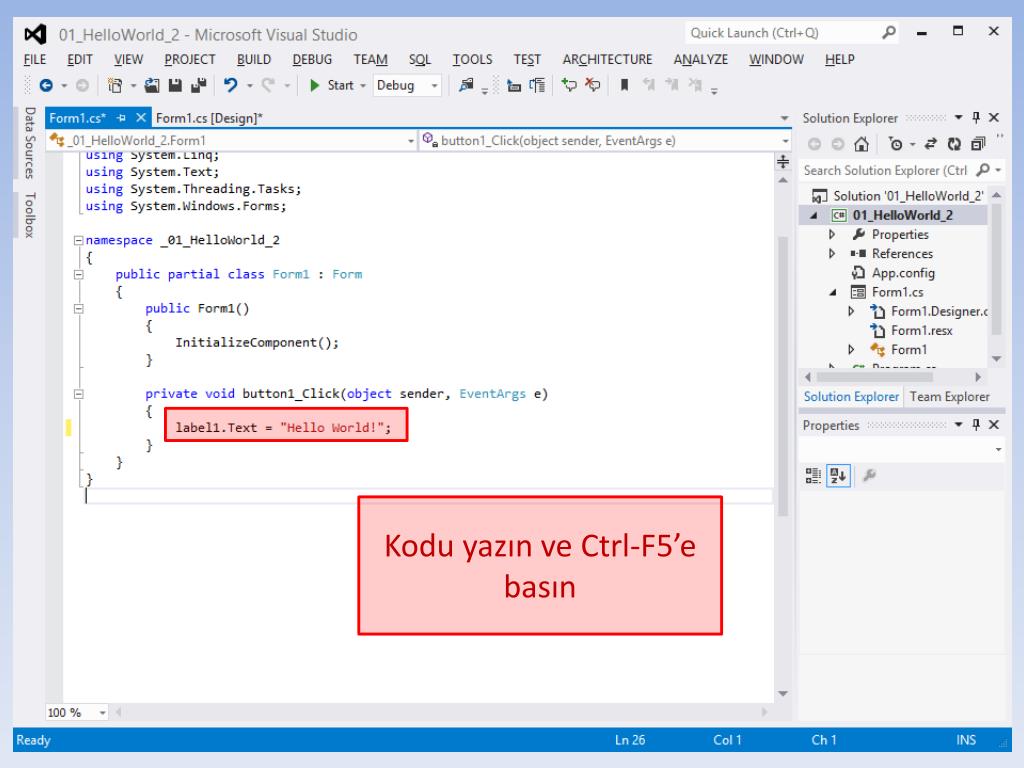1024x768 pixels.
Task: Select Form1.resx in Solution Explorer
Action: click(x=921, y=330)
